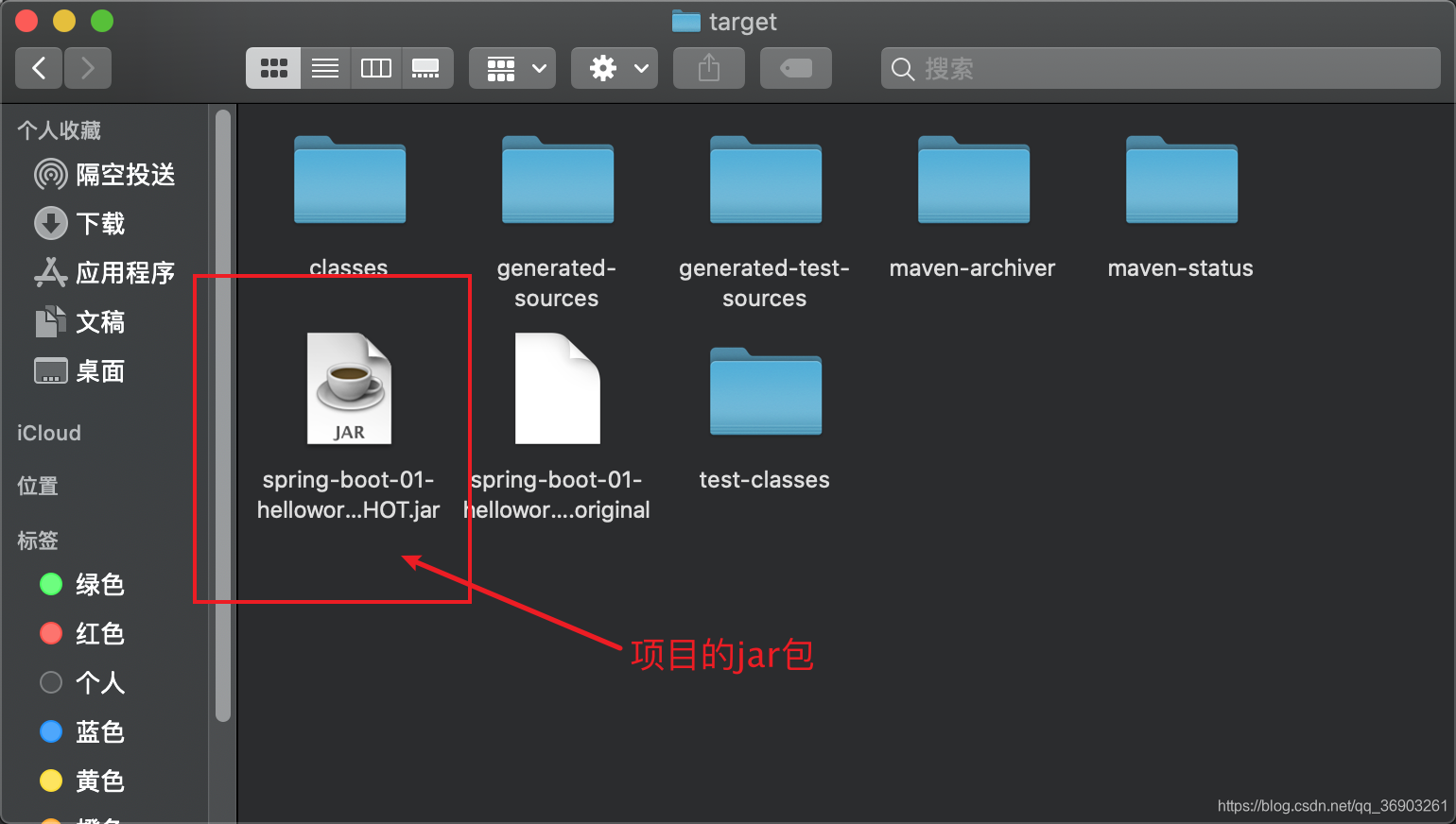Select the spring-boot-01 .original file
This screenshot has height=824, width=1456.
(557, 388)
